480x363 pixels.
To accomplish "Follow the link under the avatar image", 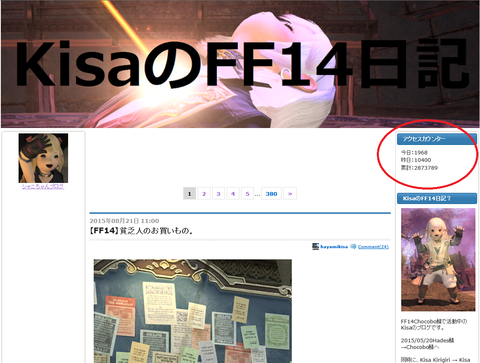I will pos(43,187).
